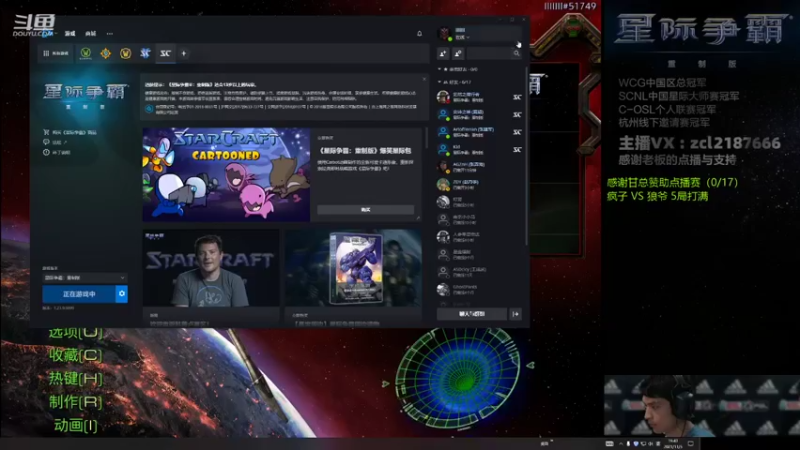This screenshot has width=800, height=450.
Task: Select the first friend with photo avatar
Action: [480, 97]
